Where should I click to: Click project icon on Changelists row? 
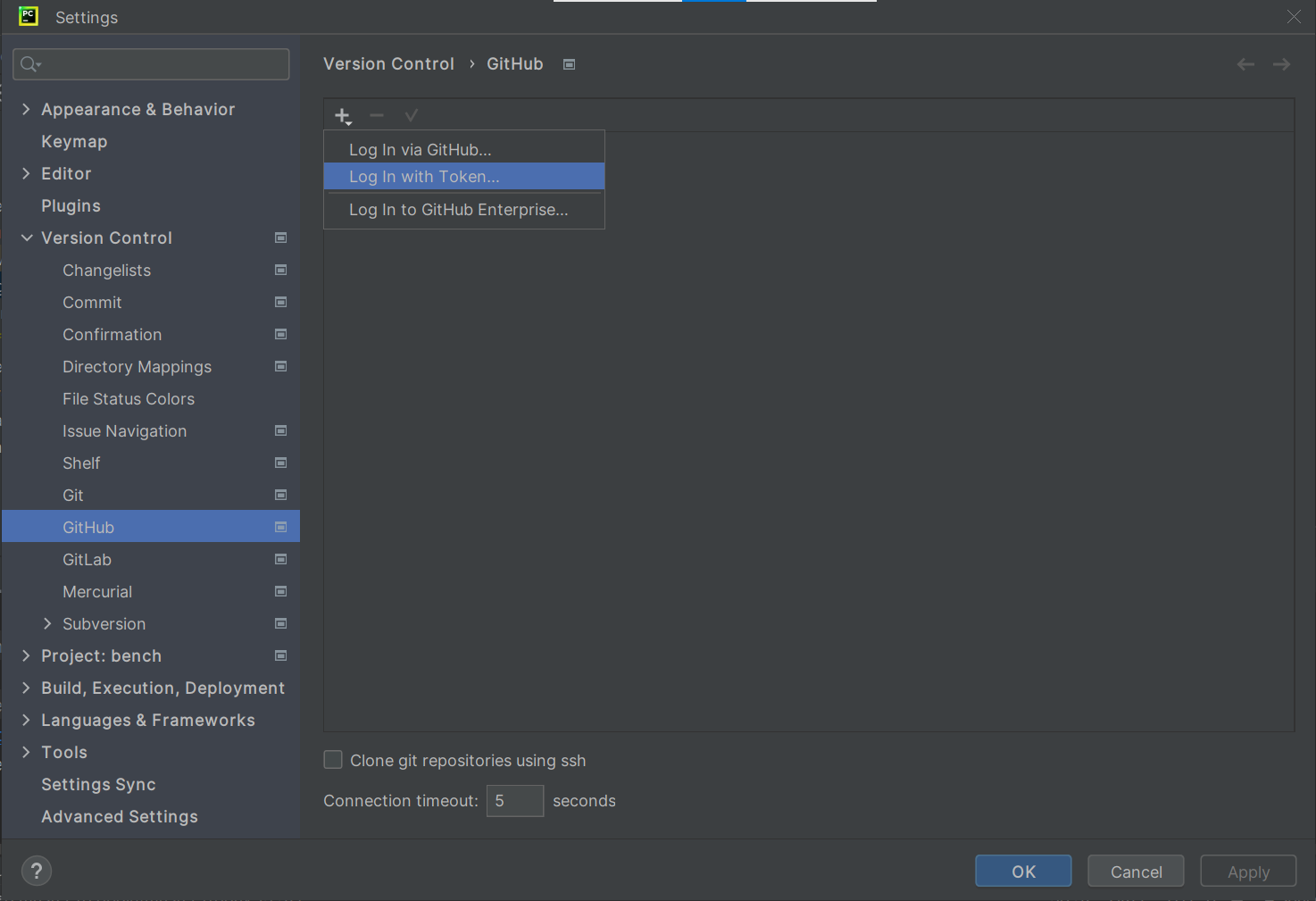click(280, 270)
